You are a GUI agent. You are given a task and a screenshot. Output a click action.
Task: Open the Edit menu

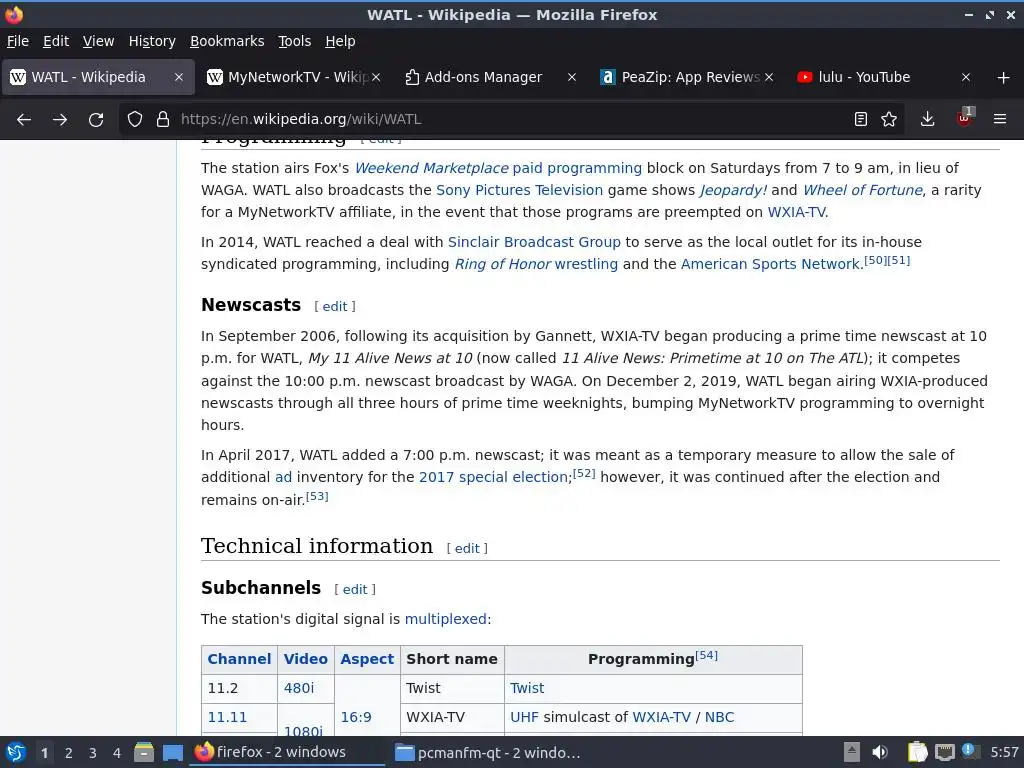tap(56, 41)
